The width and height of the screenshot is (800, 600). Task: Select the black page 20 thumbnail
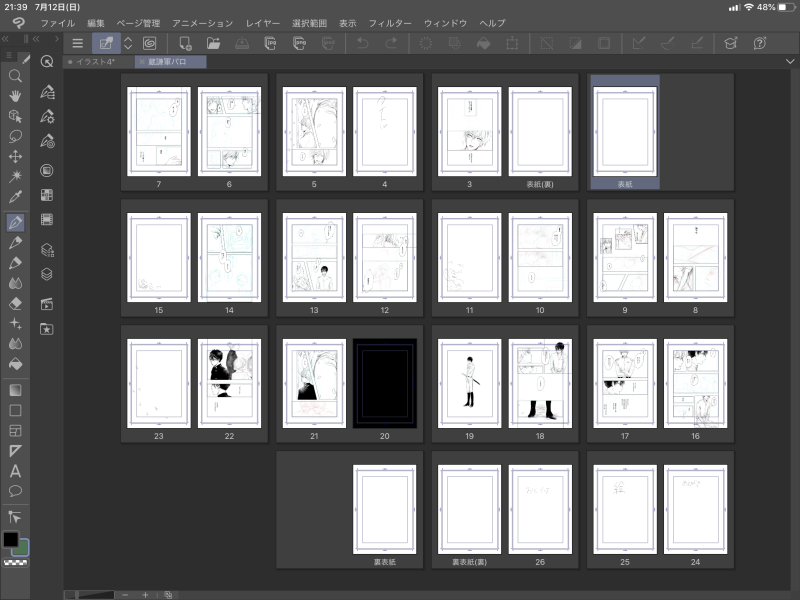point(384,384)
